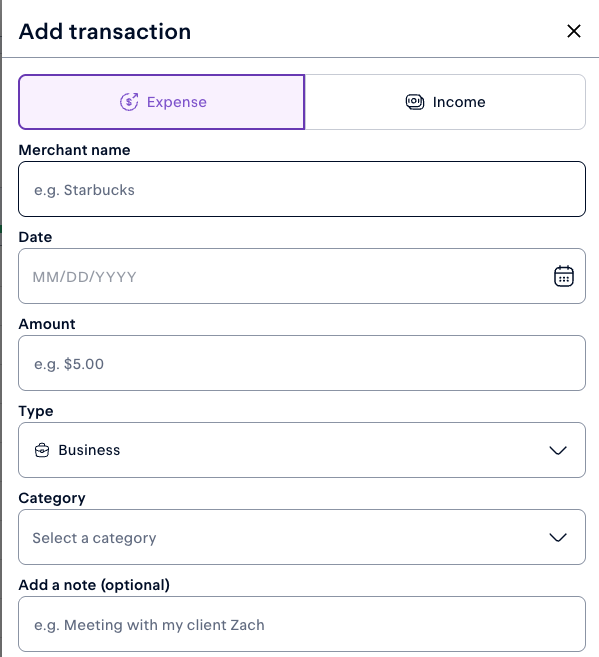Open the Select a category dropdown
This screenshot has height=657, width=599.
(302, 537)
